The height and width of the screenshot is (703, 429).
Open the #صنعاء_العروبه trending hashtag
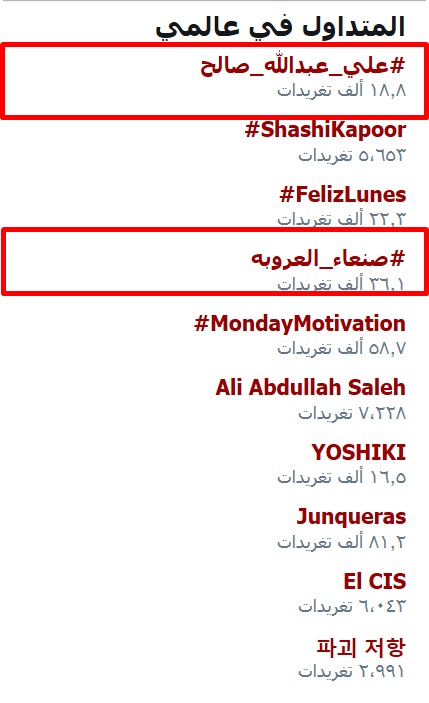328,259
